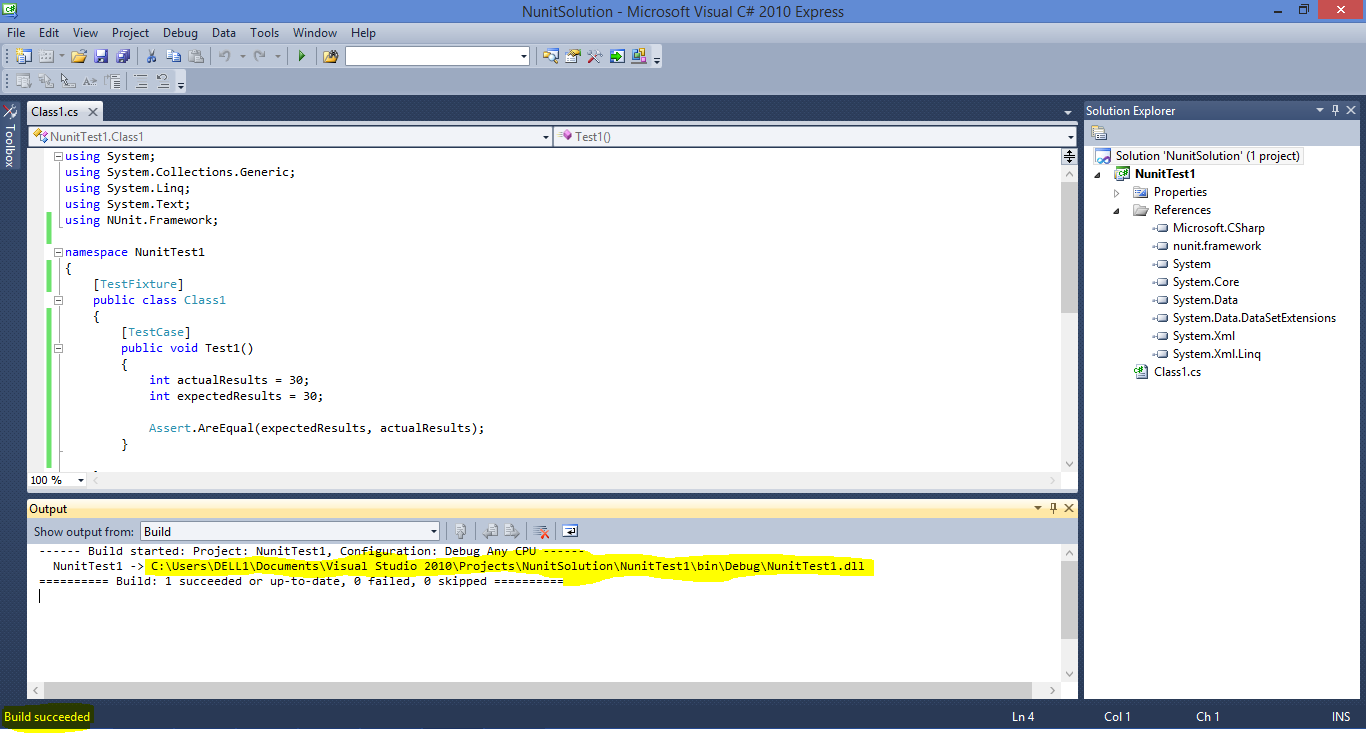Jump to next message in the Output pane
This screenshot has height=733, width=1366.
click(x=512, y=531)
